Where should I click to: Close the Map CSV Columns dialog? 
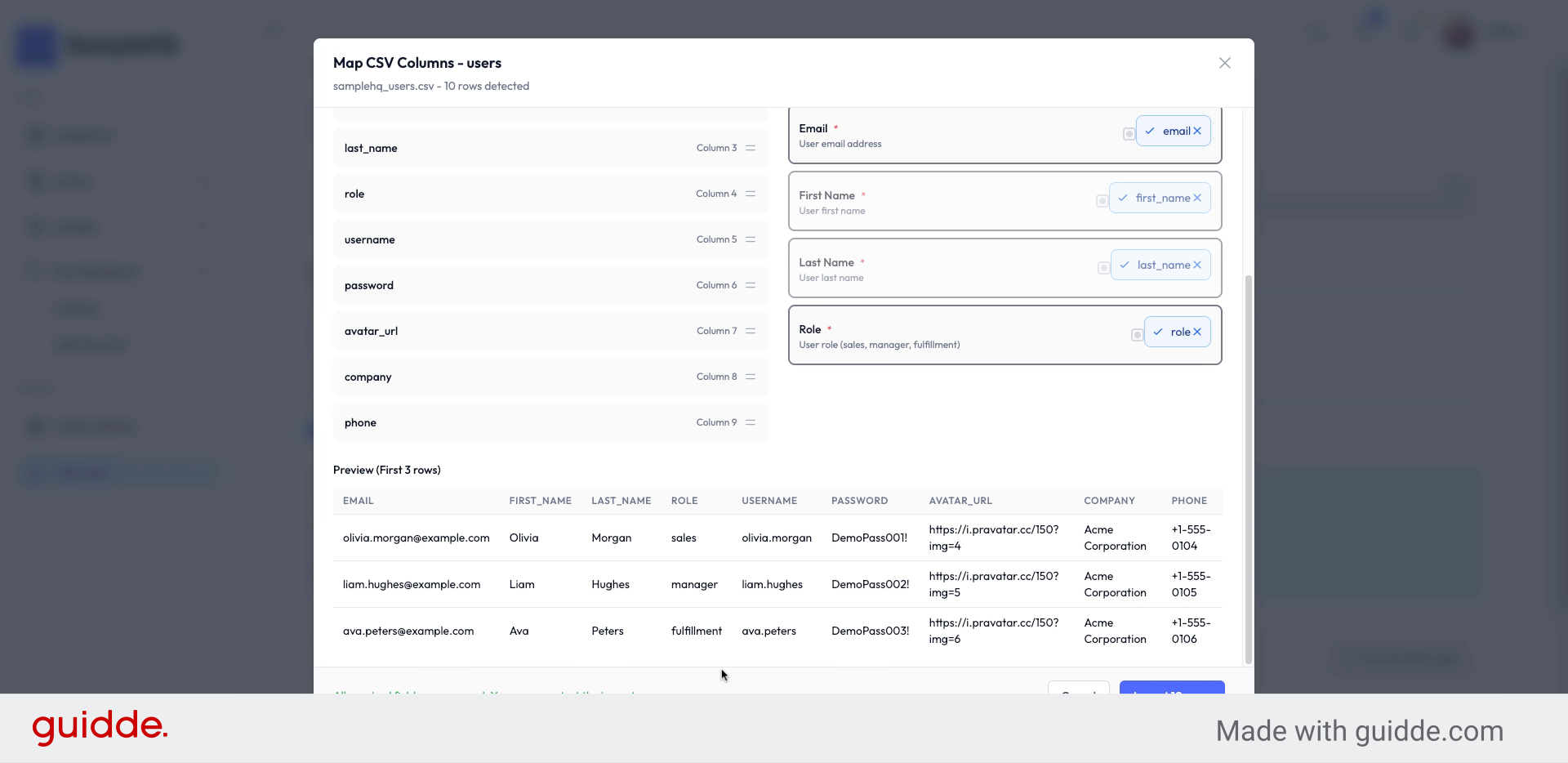pos(1224,63)
